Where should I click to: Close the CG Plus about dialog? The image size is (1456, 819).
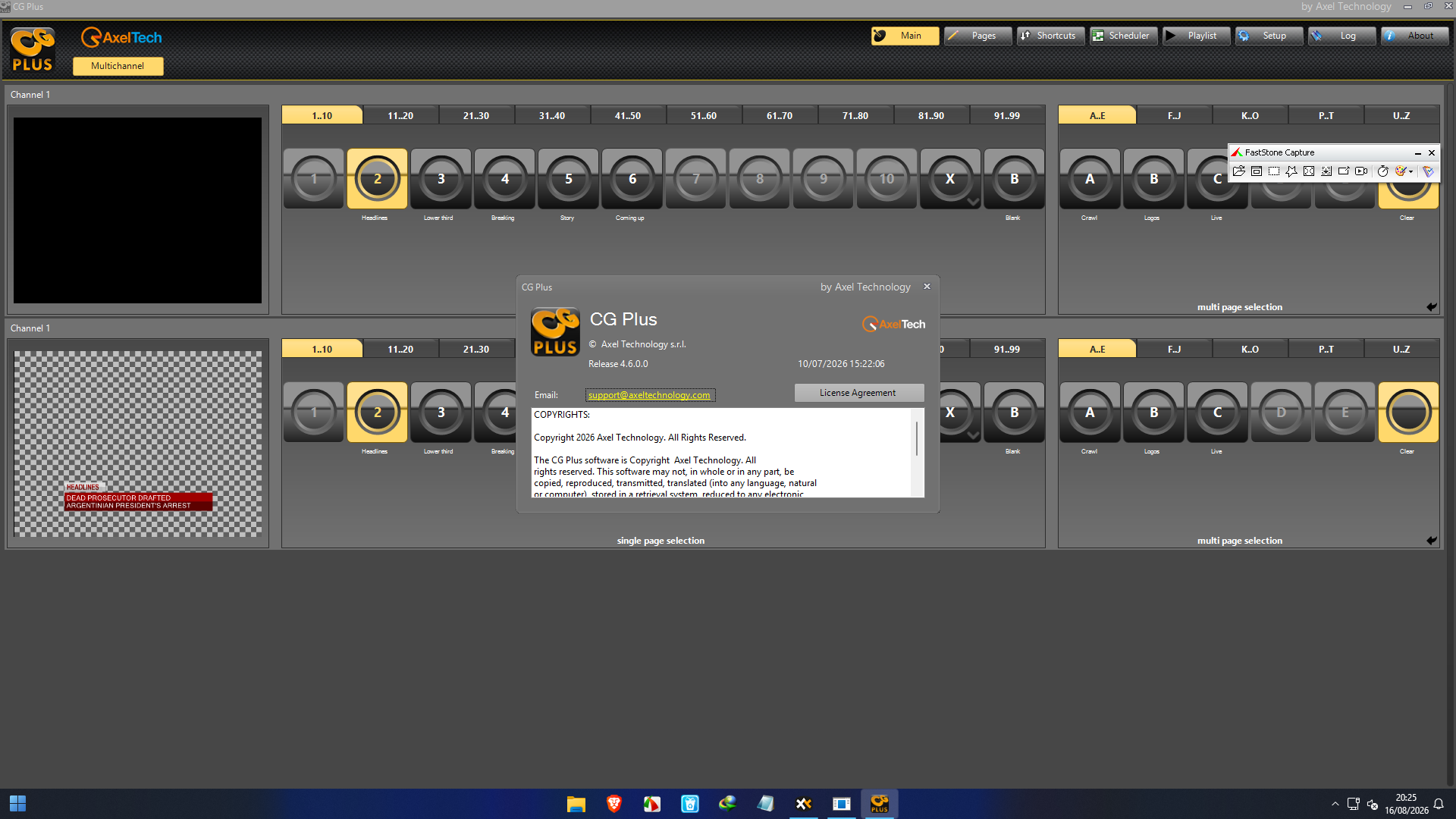click(927, 287)
